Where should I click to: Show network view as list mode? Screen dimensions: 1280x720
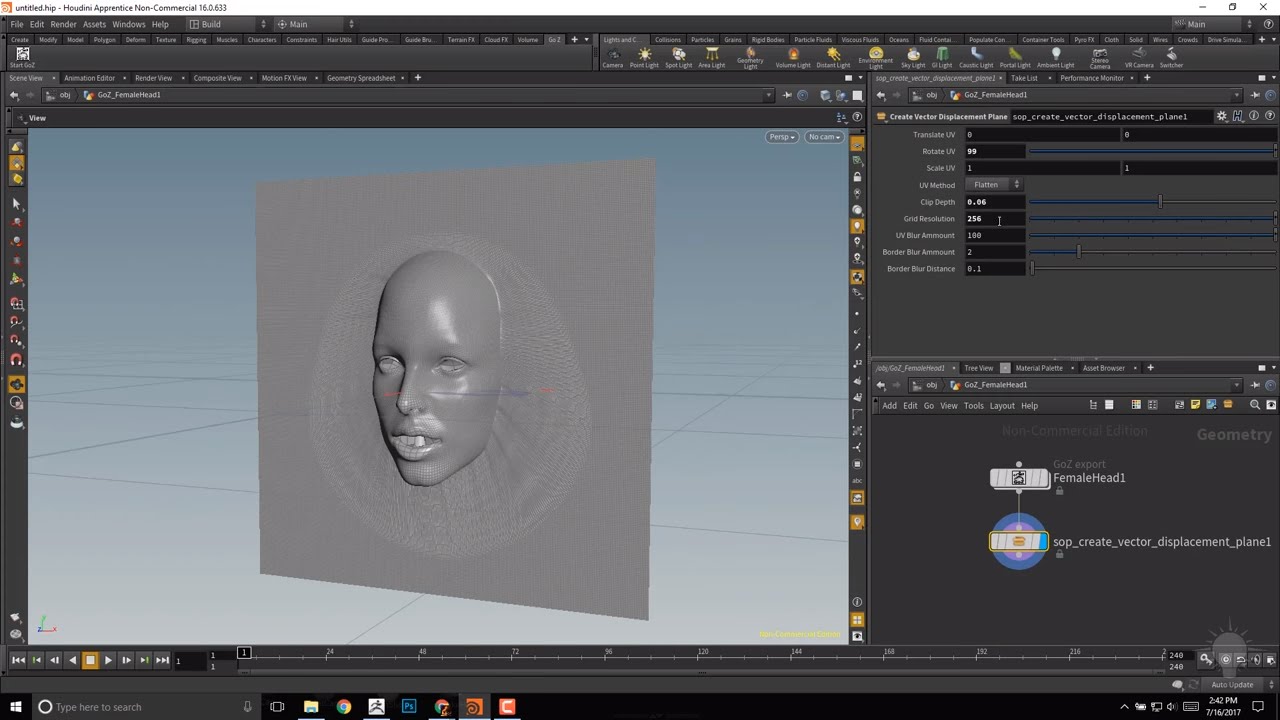1109,405
